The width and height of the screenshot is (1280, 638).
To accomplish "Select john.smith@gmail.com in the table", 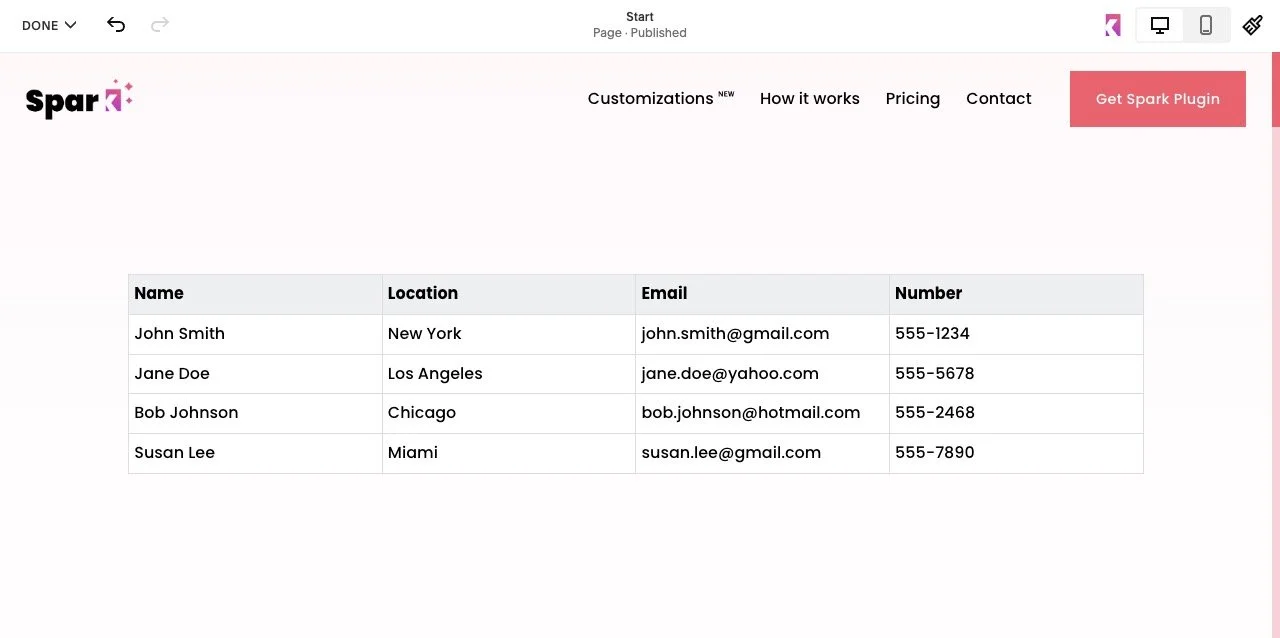I will pyautogui.click(x=735, y=333).
